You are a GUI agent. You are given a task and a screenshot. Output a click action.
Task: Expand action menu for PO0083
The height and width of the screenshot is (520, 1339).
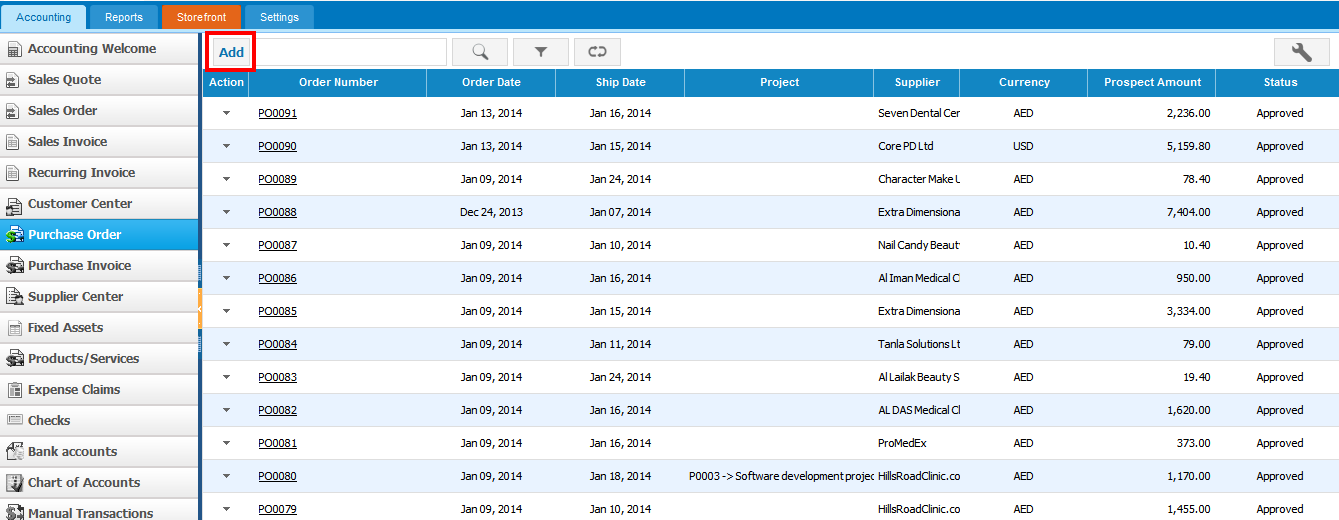coord(226,377)
